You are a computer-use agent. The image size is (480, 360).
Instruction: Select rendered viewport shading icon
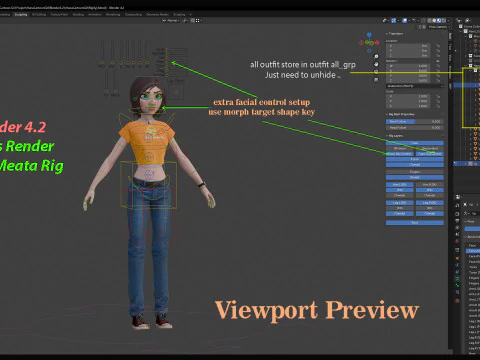click(444, 21)
